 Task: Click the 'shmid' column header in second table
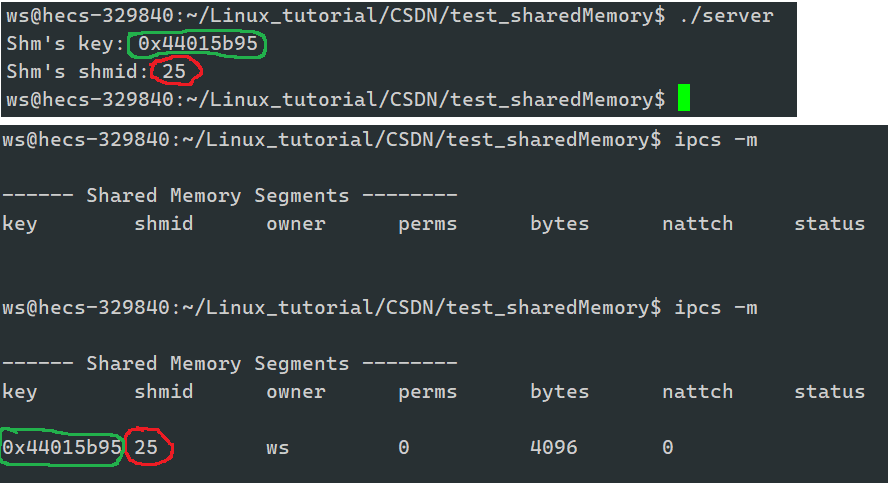coord(164,392)
